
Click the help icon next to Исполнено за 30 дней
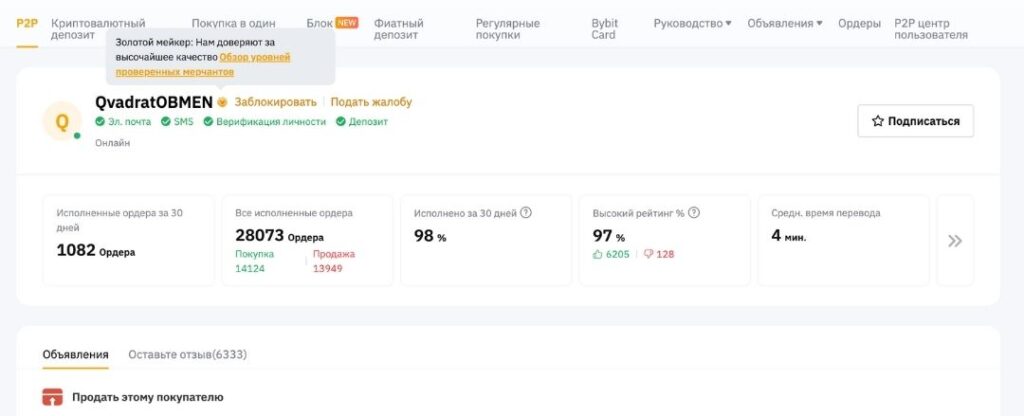click(526, 212)
